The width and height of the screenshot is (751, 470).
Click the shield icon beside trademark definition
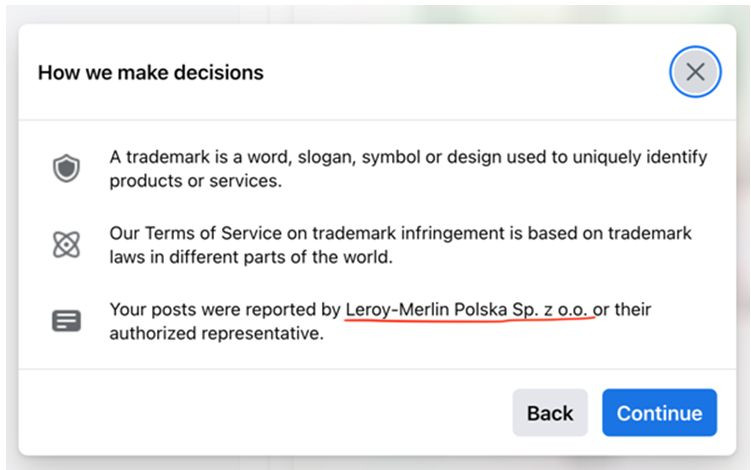click(x=66, y=169)
